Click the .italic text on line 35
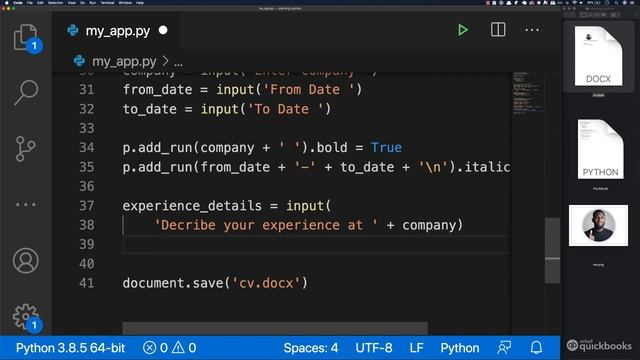Image resolution: width=640 pixels, height=360 pixels. 483,167
